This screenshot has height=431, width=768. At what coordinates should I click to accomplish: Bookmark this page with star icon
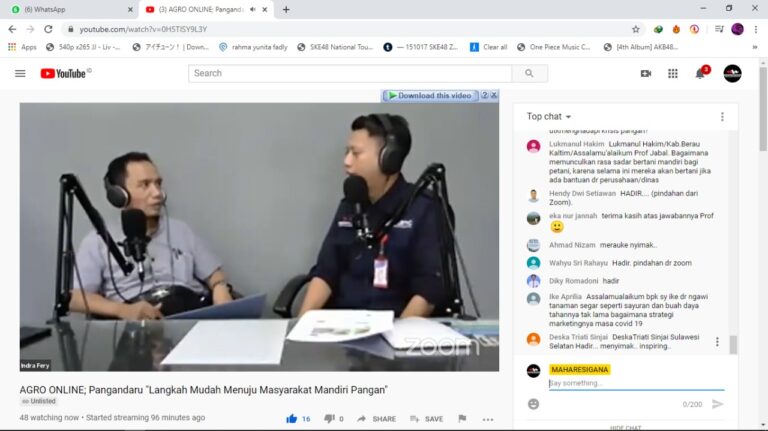(636, 29)
